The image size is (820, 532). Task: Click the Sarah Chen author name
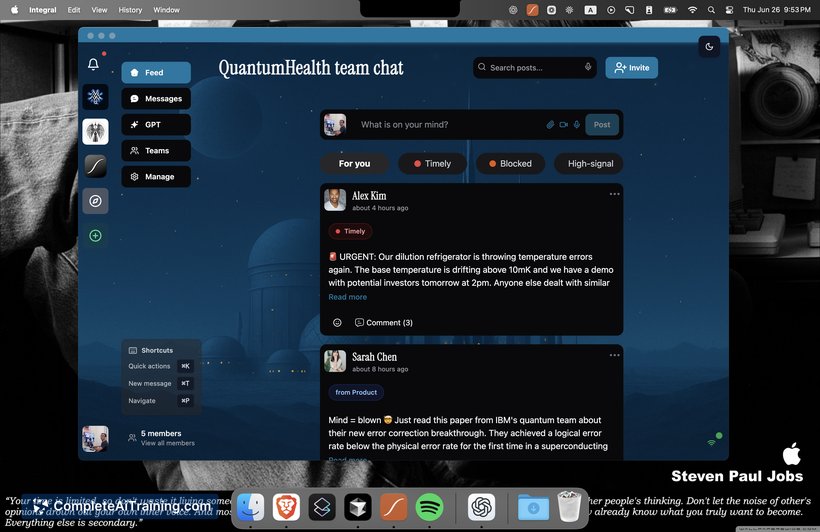[x=374, y=357]
